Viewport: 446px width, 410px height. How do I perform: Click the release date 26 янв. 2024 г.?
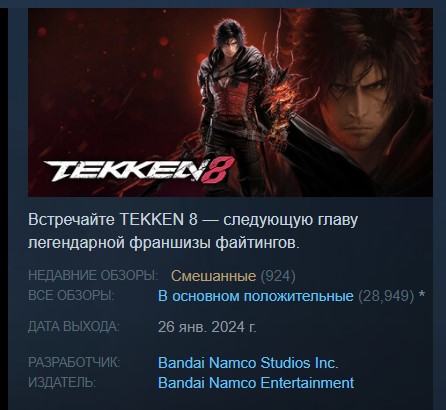click(x=207, y=327)
